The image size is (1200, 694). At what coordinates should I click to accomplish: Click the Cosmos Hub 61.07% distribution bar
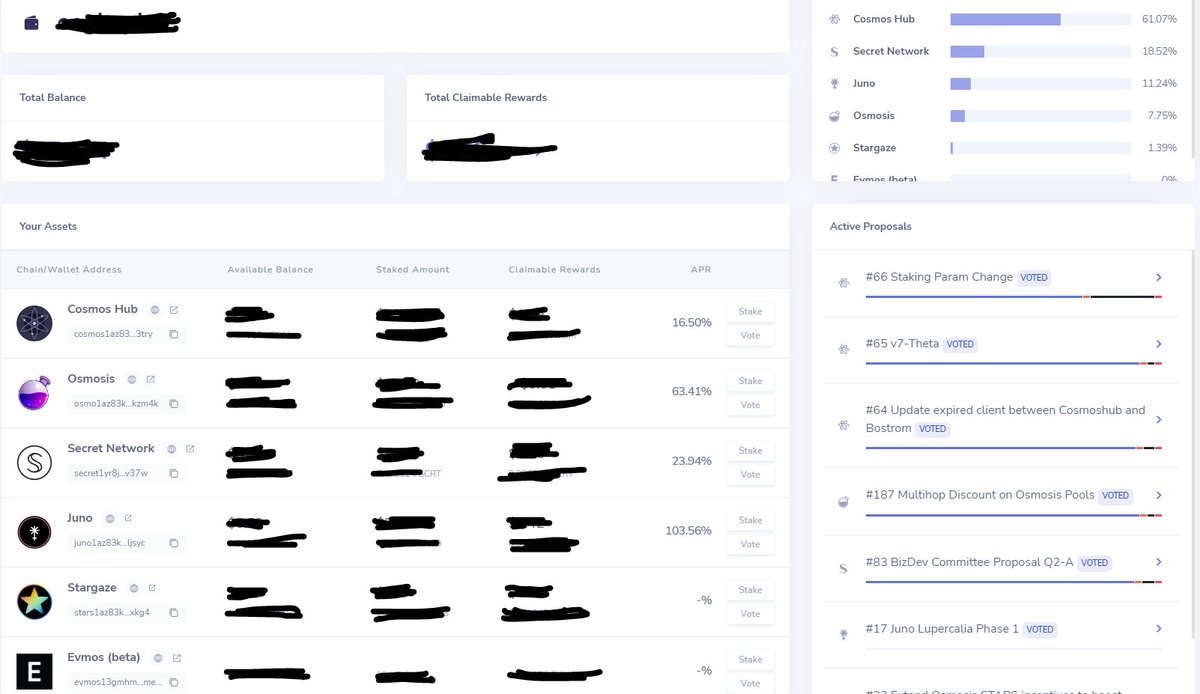[1040, 19]
